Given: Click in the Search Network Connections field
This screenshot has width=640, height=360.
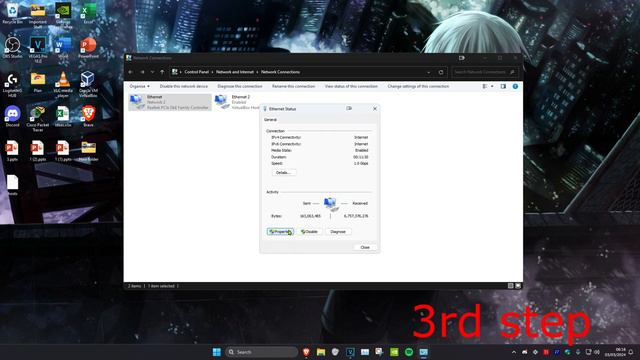Looking at the screenshot, I should [484, 72].
